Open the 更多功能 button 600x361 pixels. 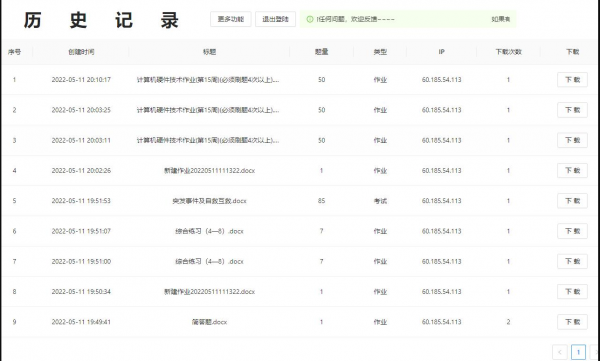coord(230,19)
